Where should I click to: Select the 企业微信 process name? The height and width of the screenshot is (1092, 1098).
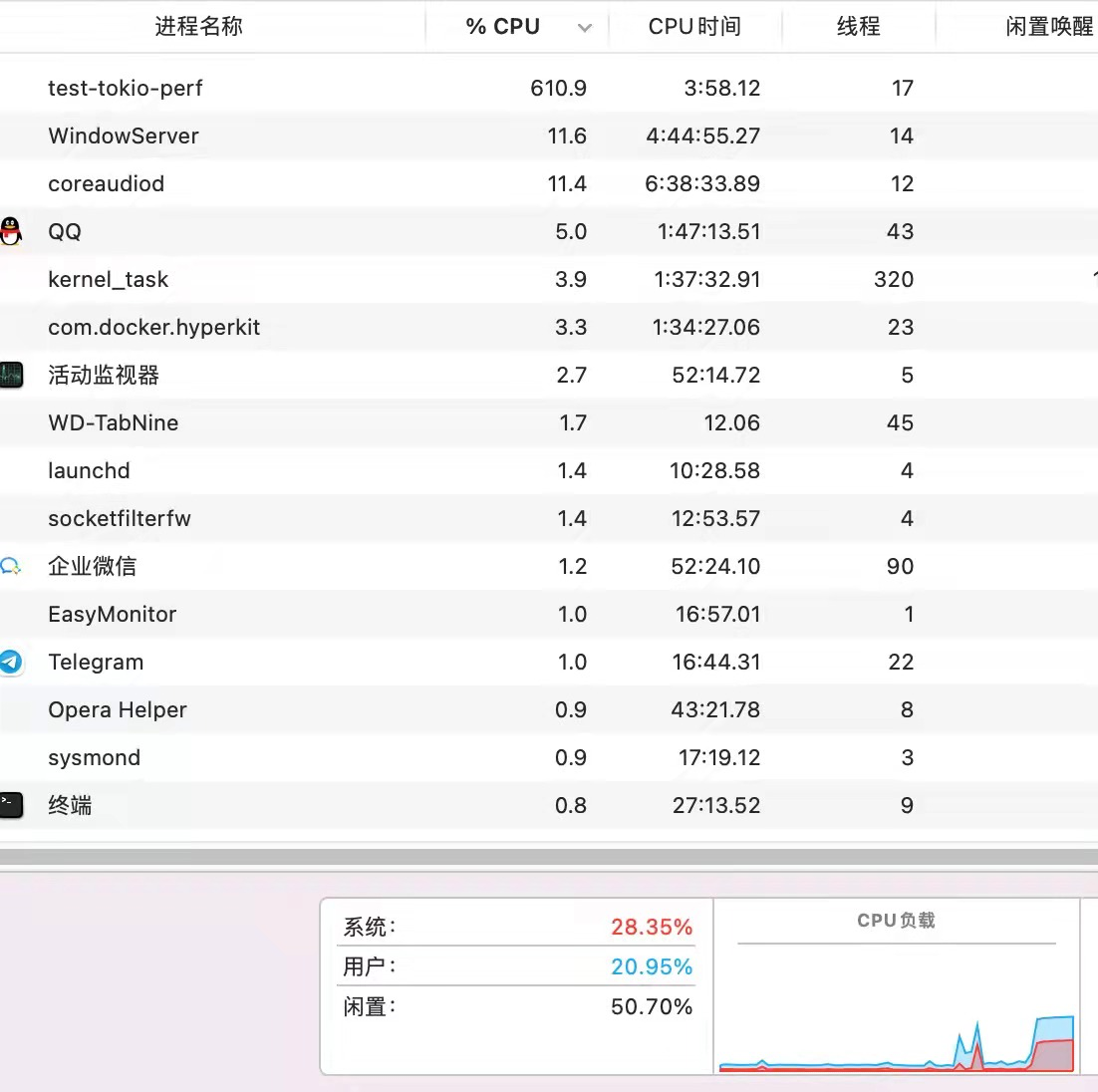point(93,566)
